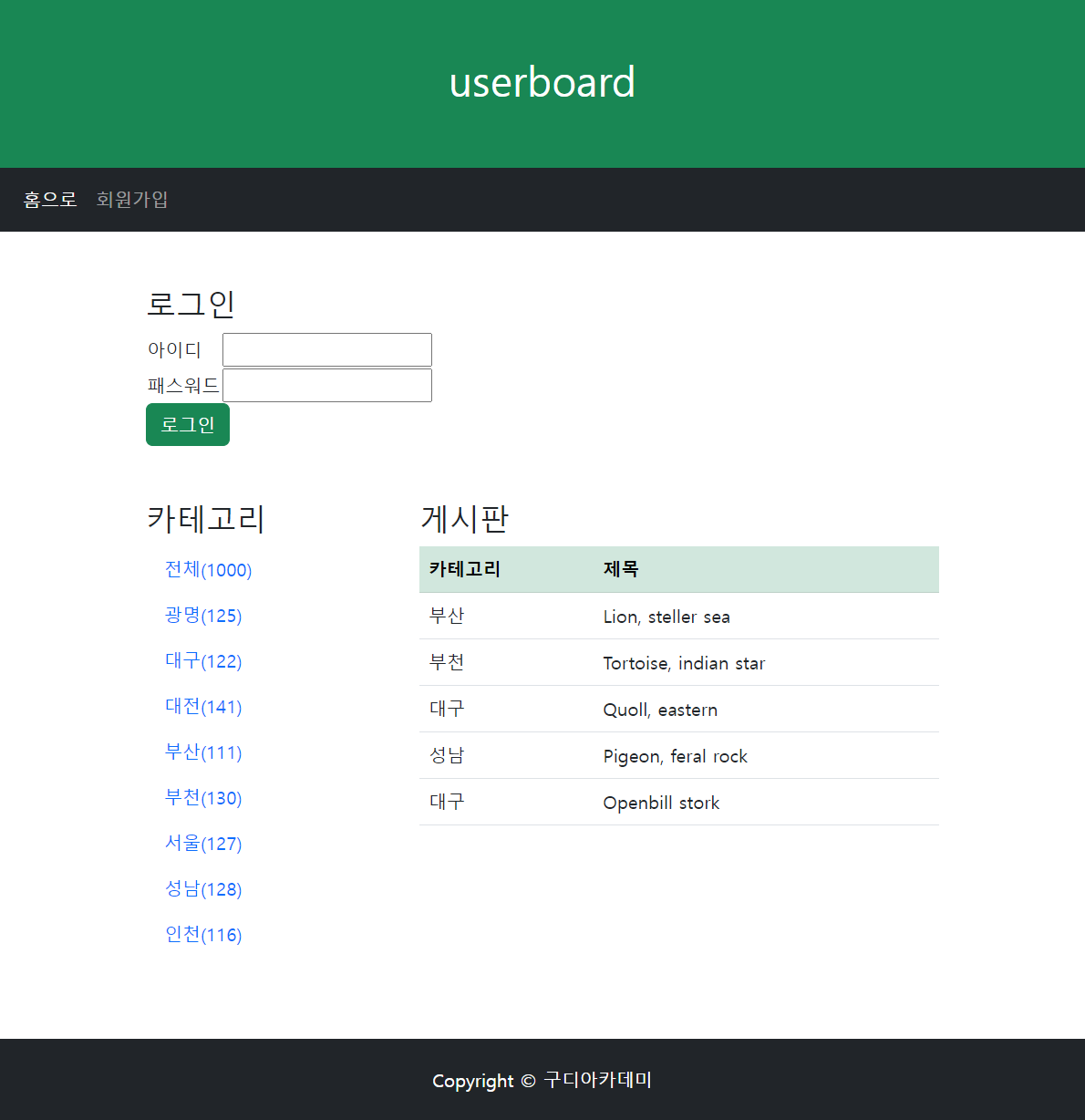Focus the 패스워드 input field
This screenshot has height=1120, width=1085.
327,385
